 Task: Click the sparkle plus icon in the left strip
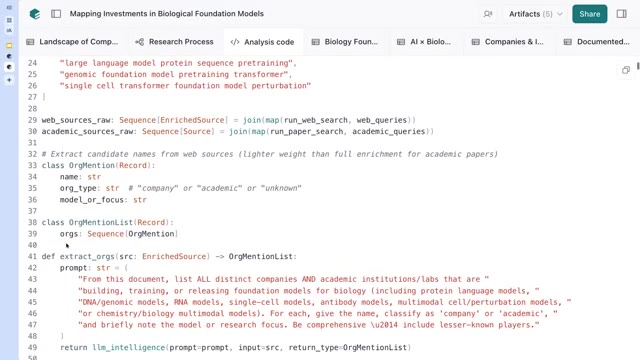pyautogui.click(x=9, y=80)
